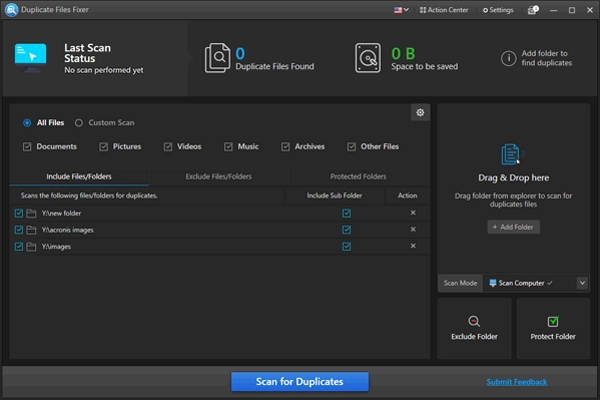The height and width of the screenshot is (400, 600).
Task: Toggle Include Sub Folder for Y:\acronis images
Action: [347, 230]
